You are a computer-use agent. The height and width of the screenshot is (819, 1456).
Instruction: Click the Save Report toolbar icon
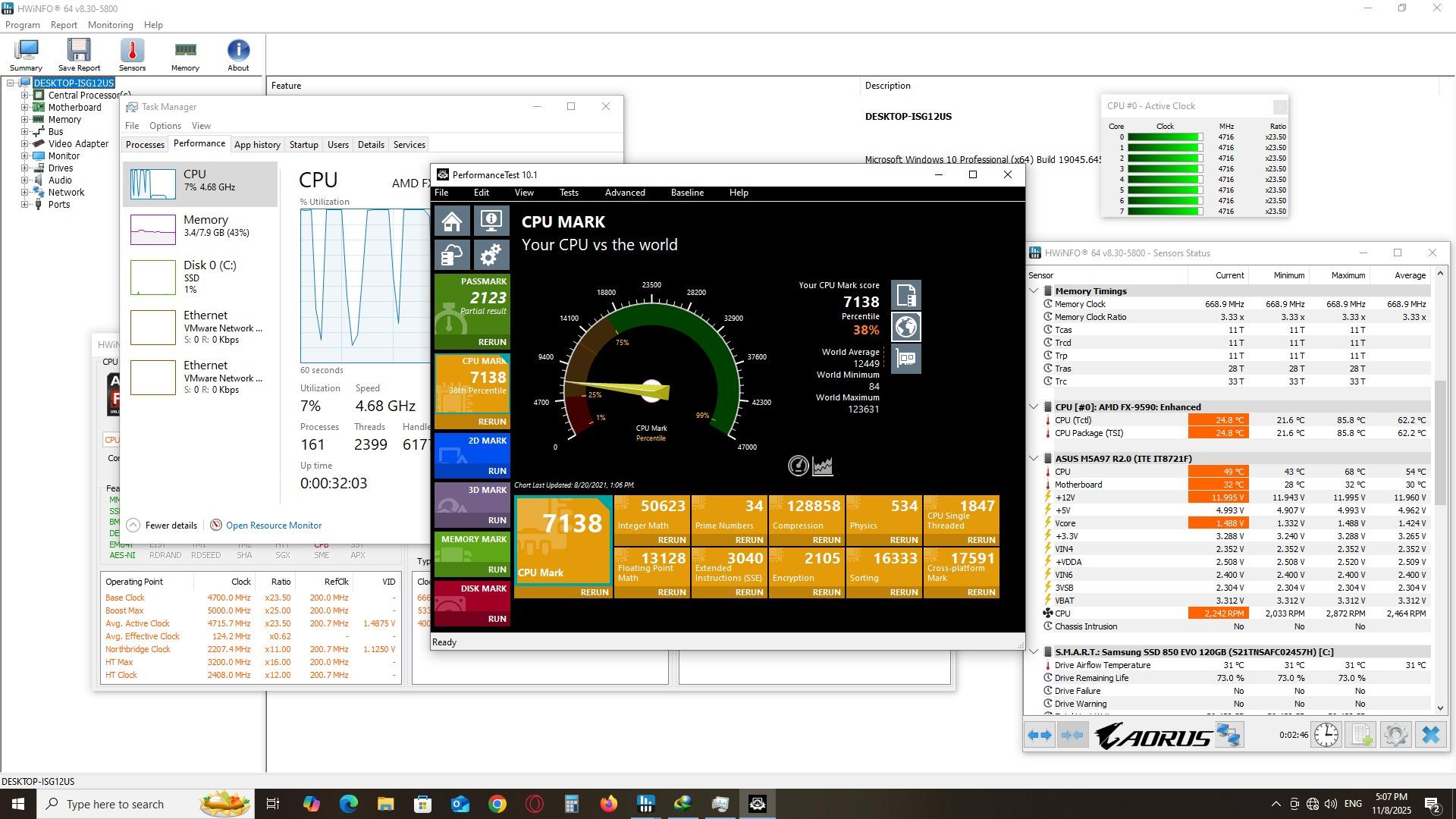79,55
